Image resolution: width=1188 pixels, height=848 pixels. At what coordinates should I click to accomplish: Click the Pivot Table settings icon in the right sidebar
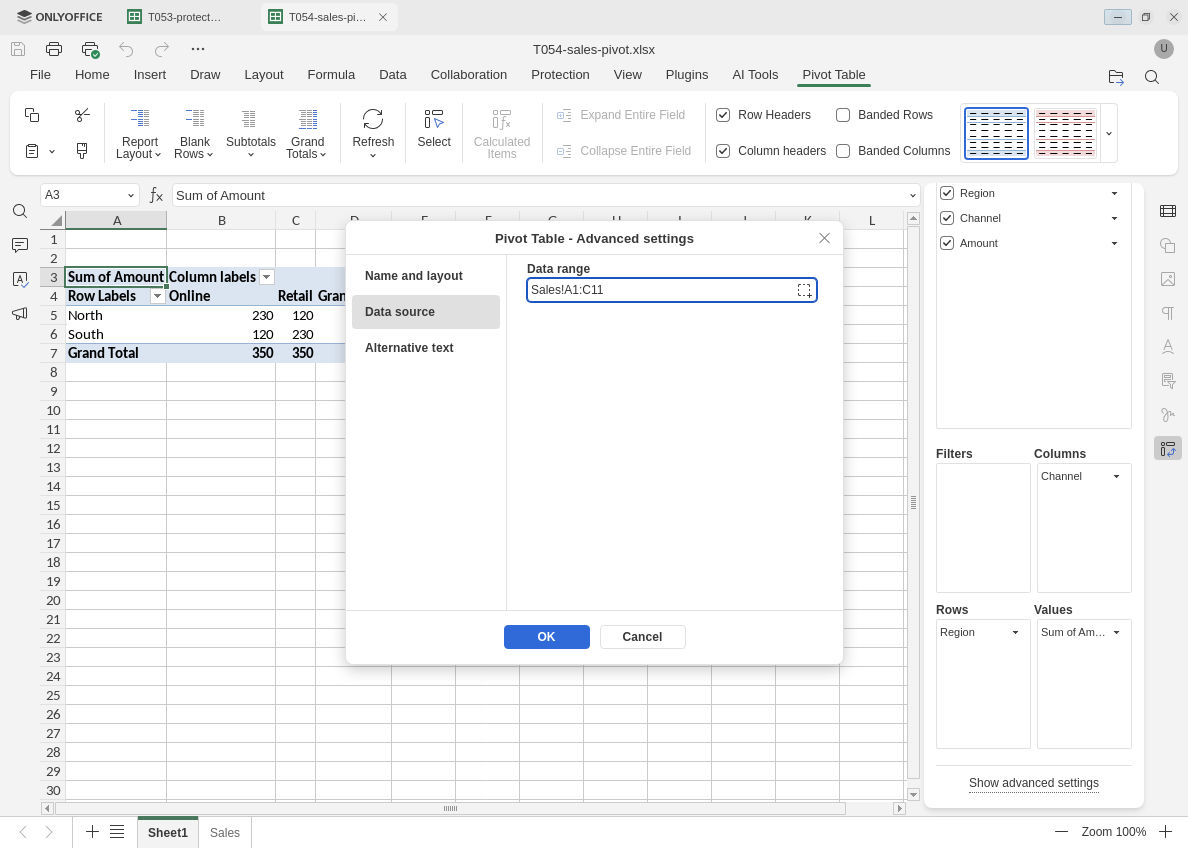coord(1168,449)
